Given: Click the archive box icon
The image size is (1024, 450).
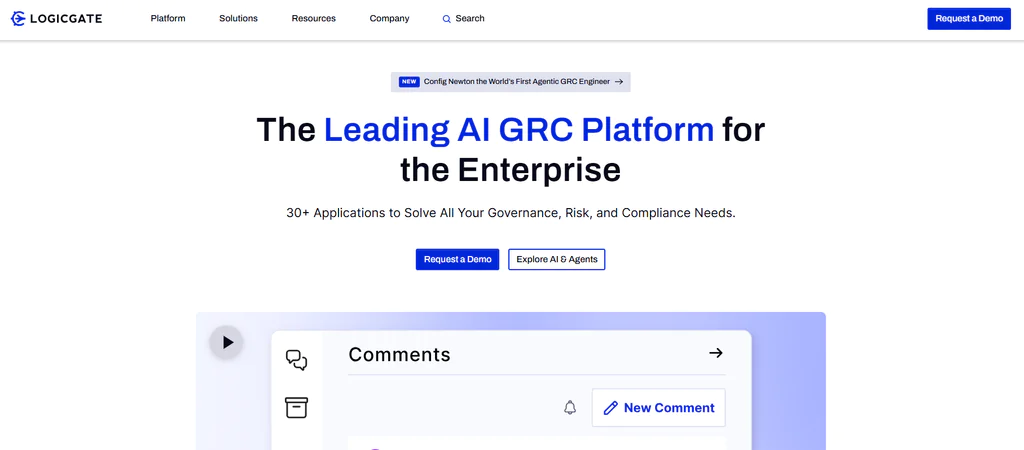Looking at the screenshot, I should 296,408.
